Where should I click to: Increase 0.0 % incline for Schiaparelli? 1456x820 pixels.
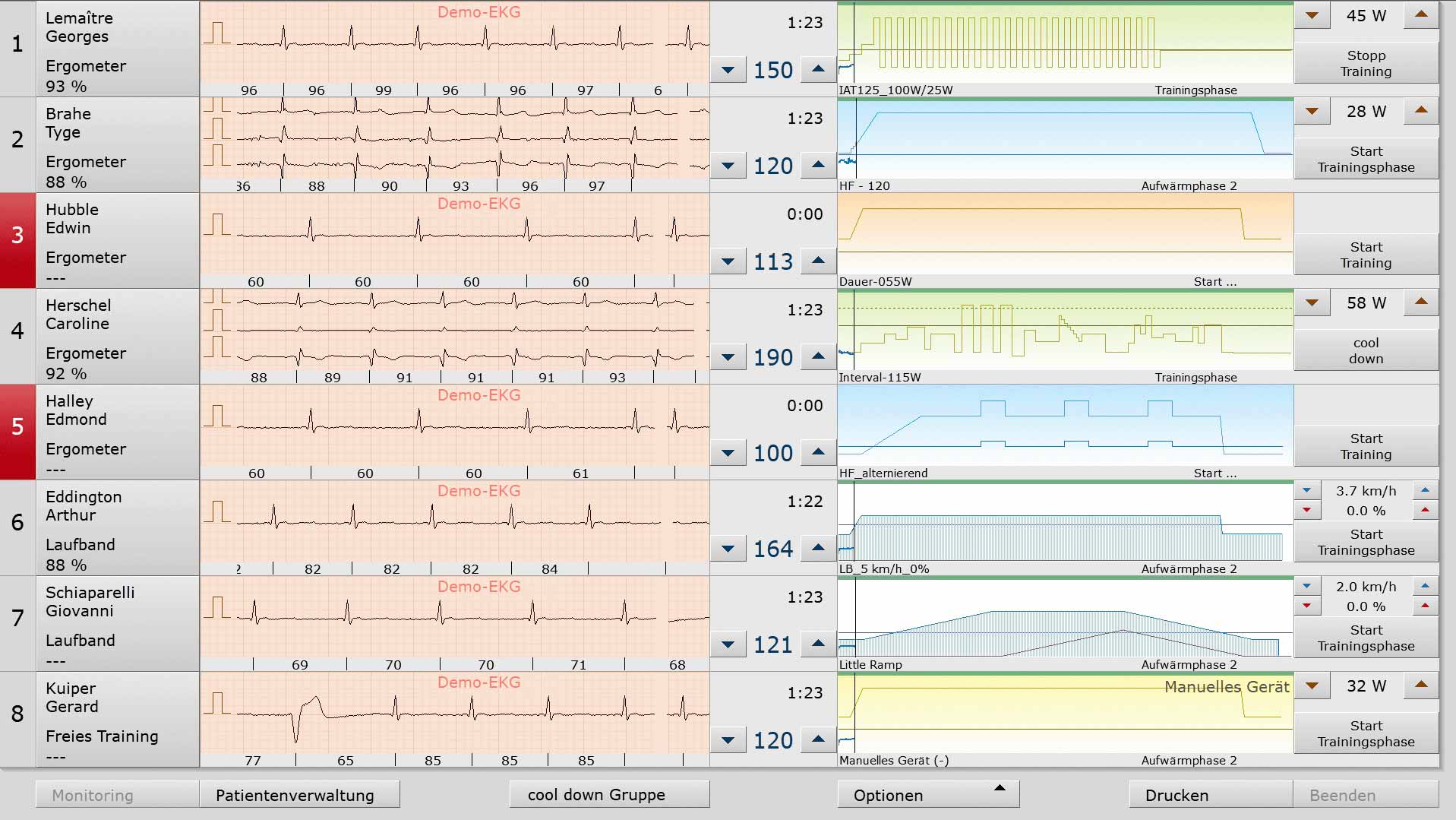(x=1426, y=606)
